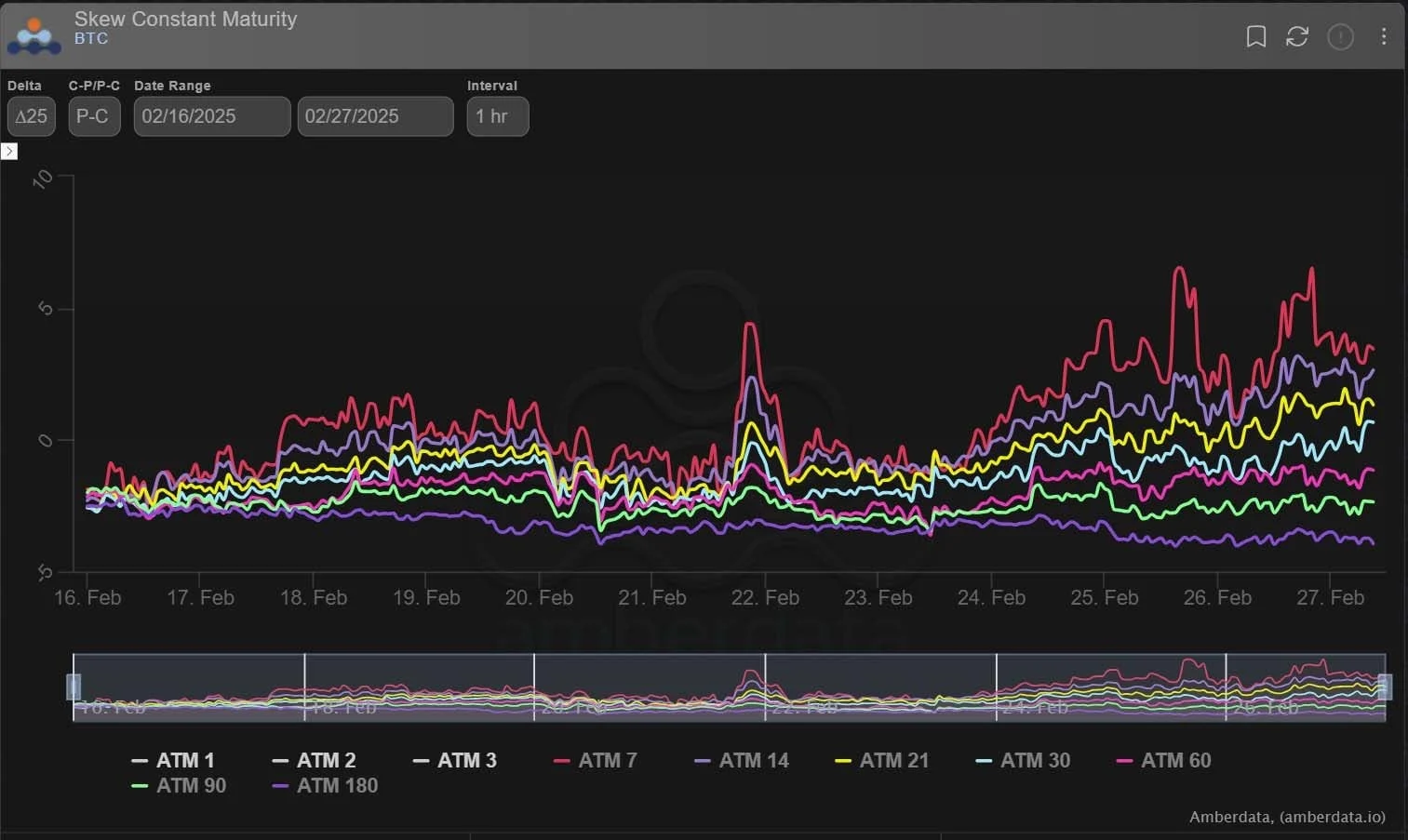Click the Amberdata credit link
Screen dimensions: 1408x840
tap(1287, 817)
